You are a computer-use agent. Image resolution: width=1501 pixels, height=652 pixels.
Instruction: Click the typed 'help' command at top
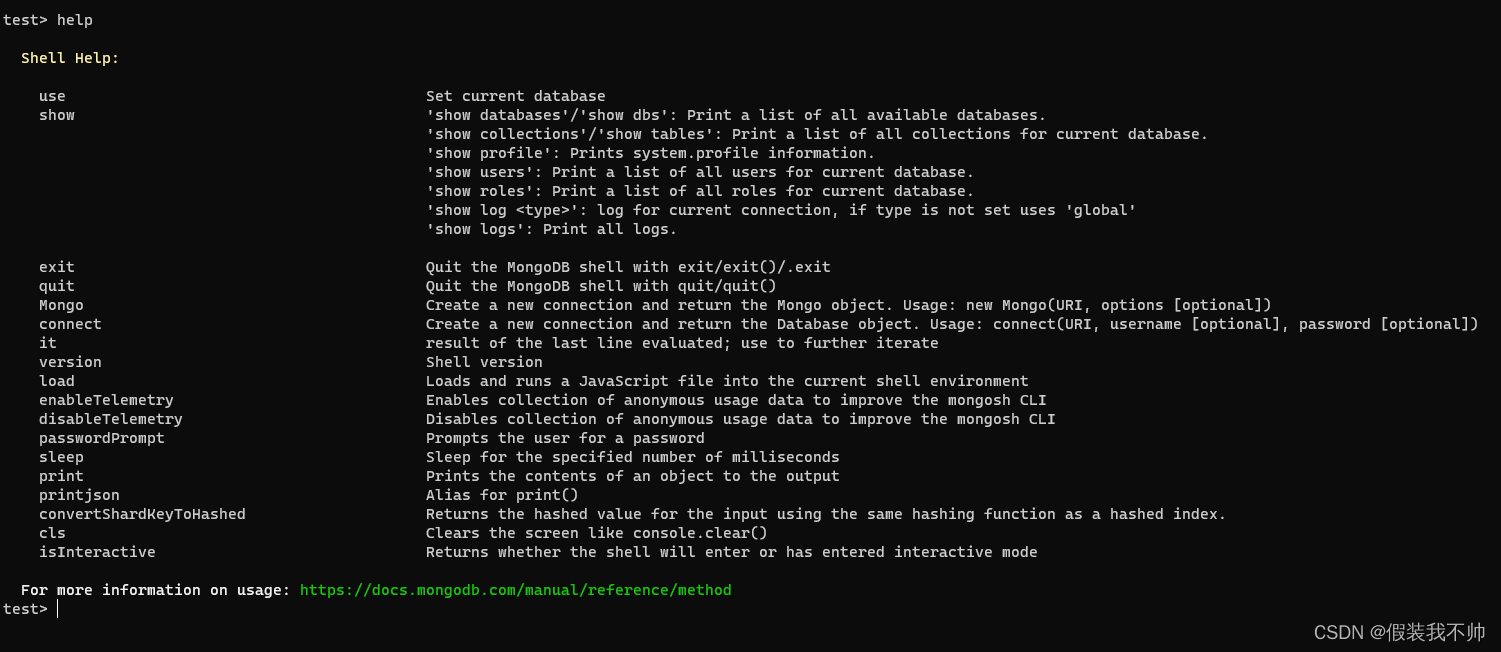(x=75, y=20)
